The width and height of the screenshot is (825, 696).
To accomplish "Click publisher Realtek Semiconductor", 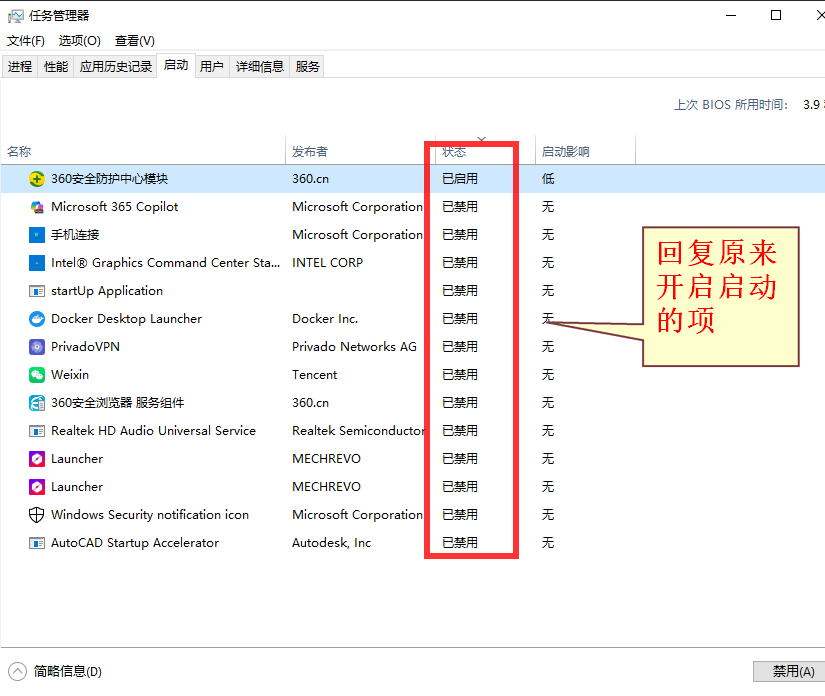I will pos(358,431).
